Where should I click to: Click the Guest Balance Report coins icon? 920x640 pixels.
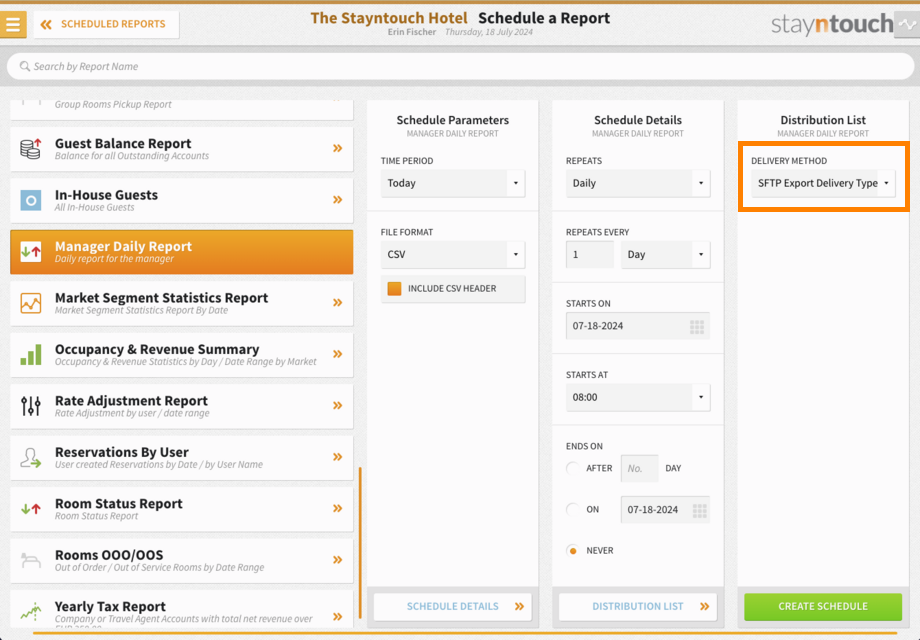(x=31, y=149)
